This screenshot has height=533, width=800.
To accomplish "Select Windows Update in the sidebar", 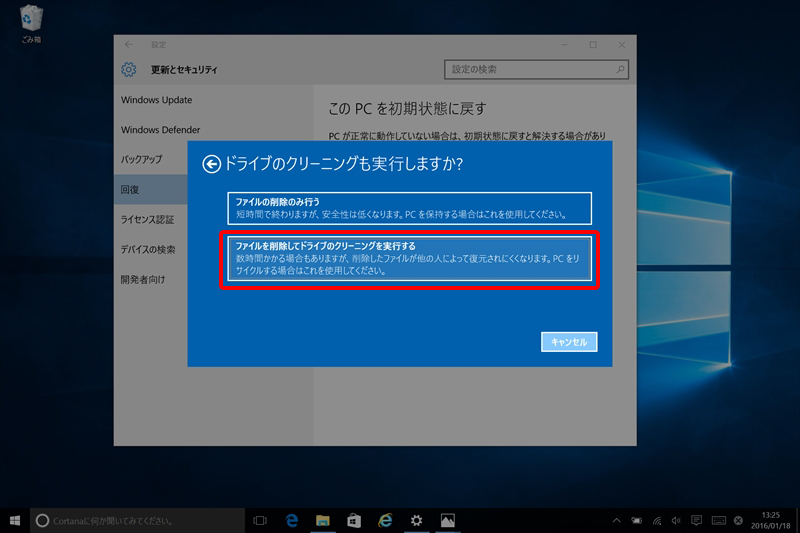I will [x=156, y=100].
